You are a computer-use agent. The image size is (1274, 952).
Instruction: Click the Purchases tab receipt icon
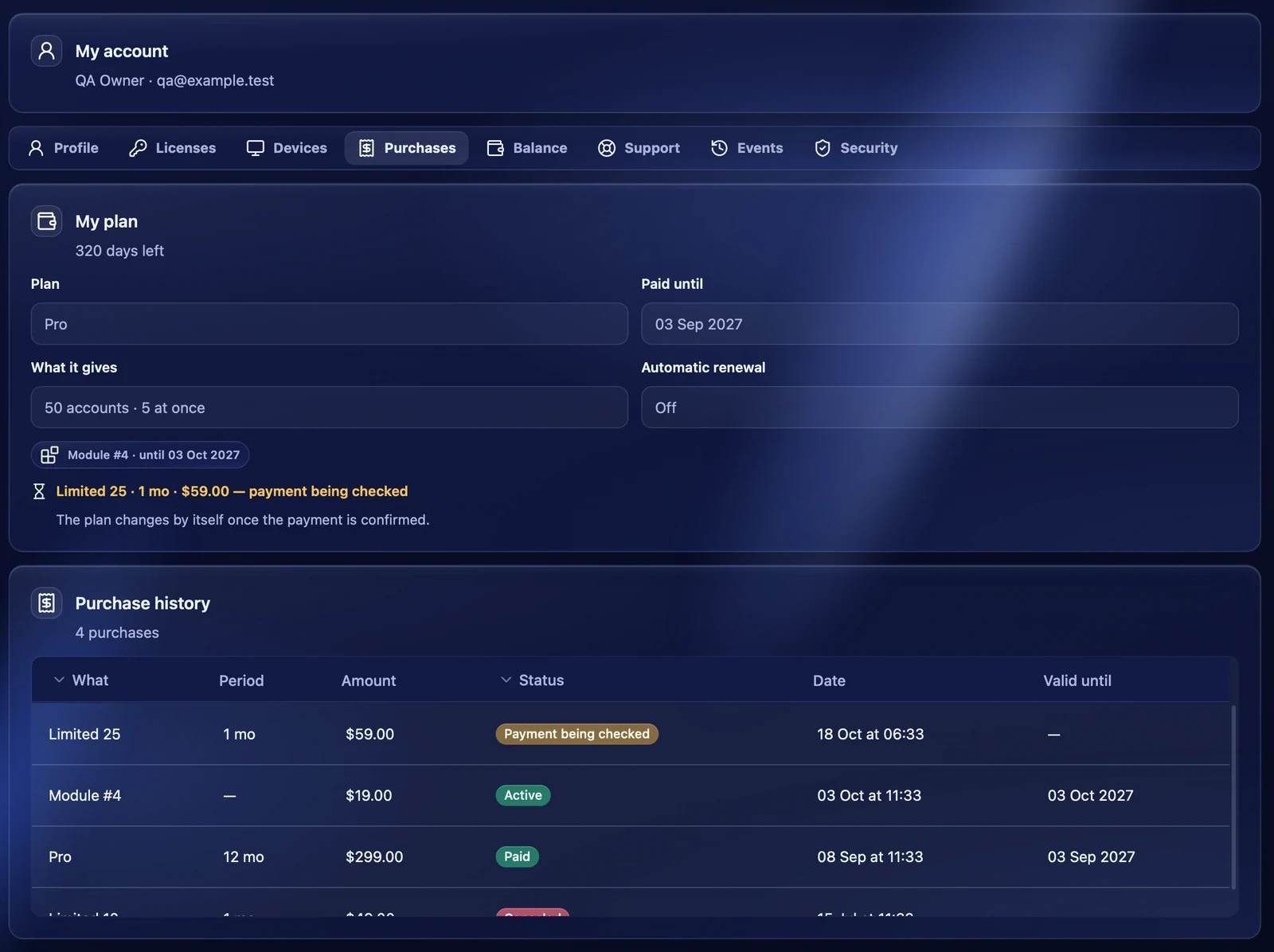366,148
